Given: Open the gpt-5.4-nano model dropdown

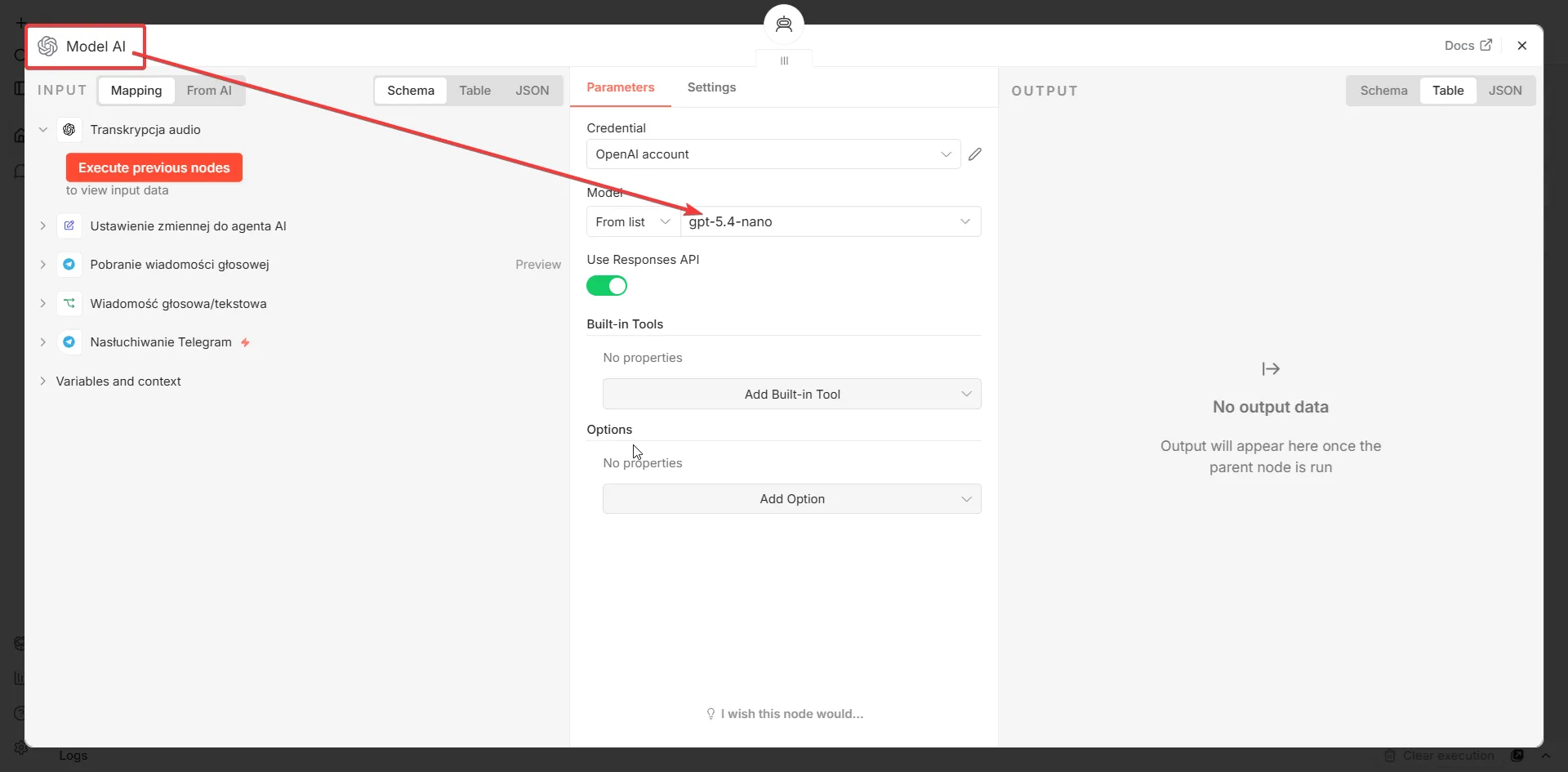Looking at the screenshot, I should tap(831, 221).
